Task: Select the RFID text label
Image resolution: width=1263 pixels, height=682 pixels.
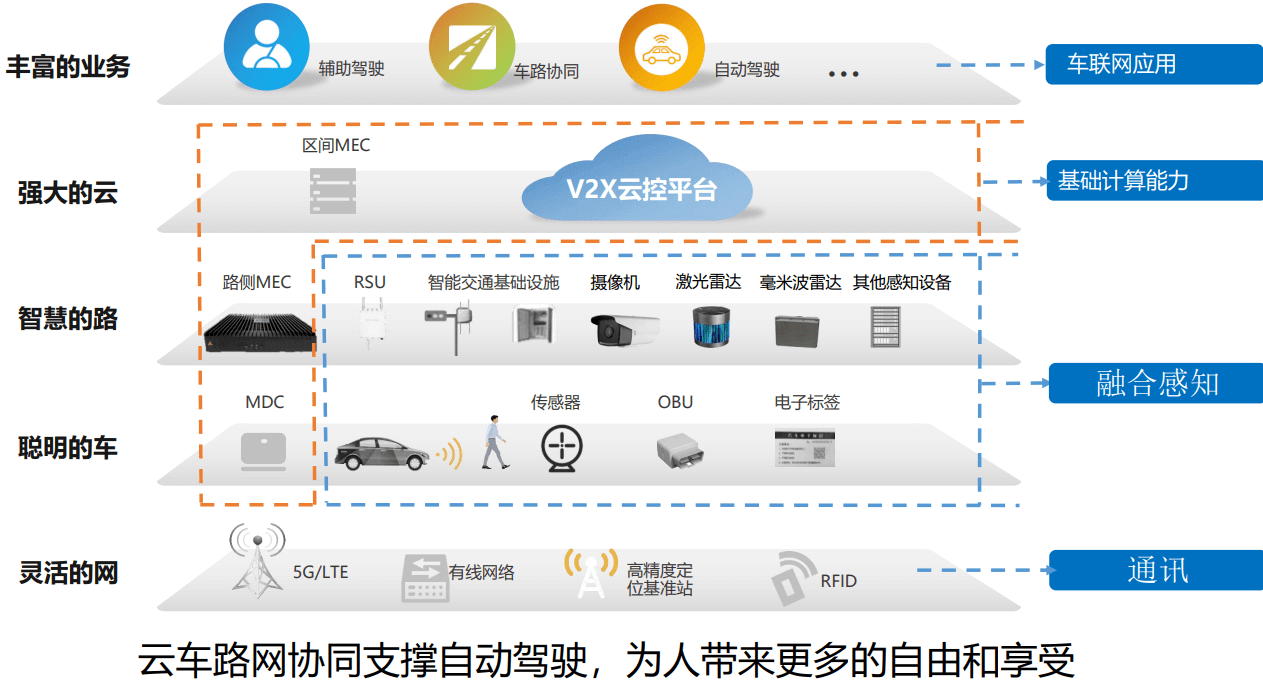Action: pos(838,581)
